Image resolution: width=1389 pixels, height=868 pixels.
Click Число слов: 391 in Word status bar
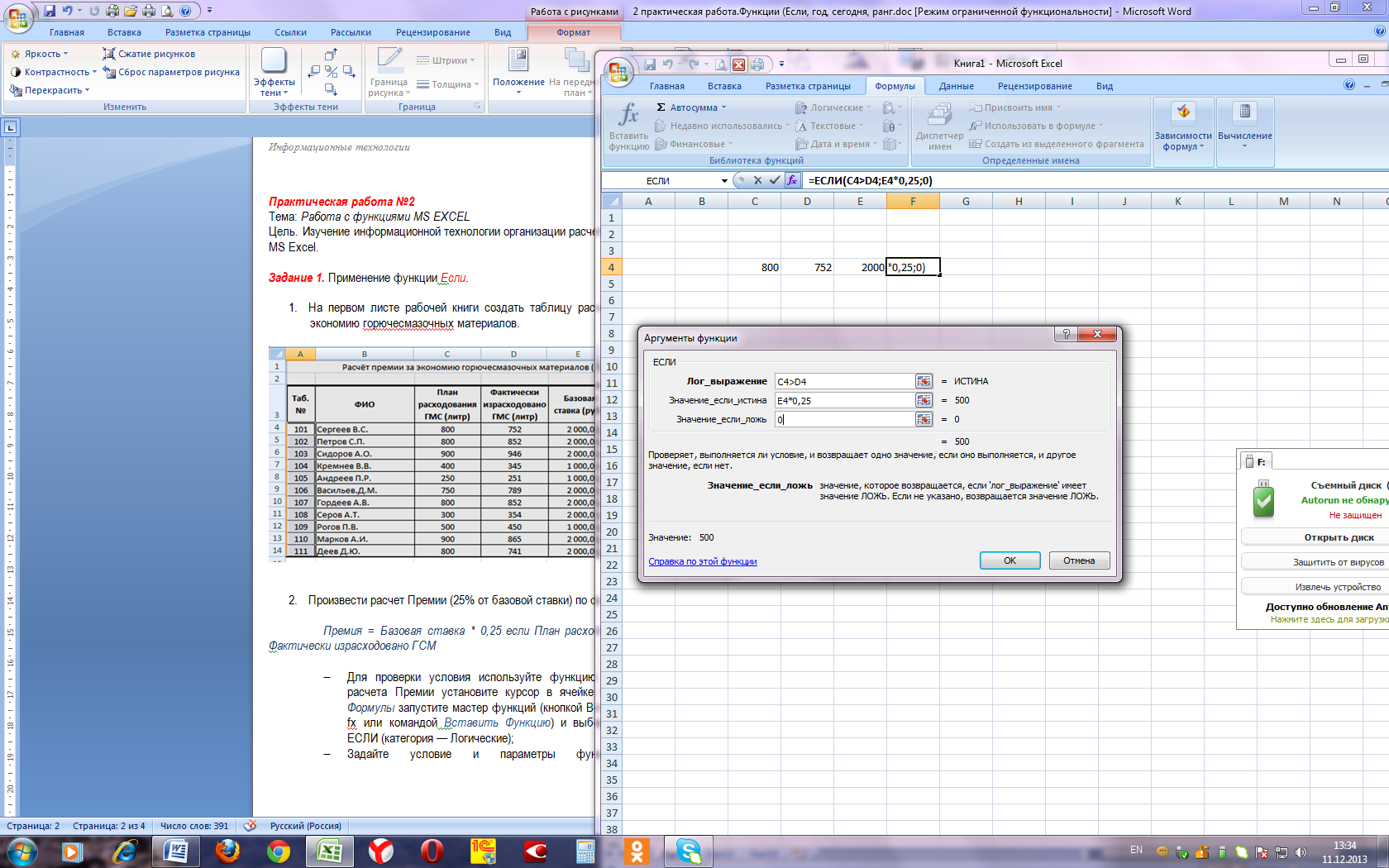click(194, 826)
